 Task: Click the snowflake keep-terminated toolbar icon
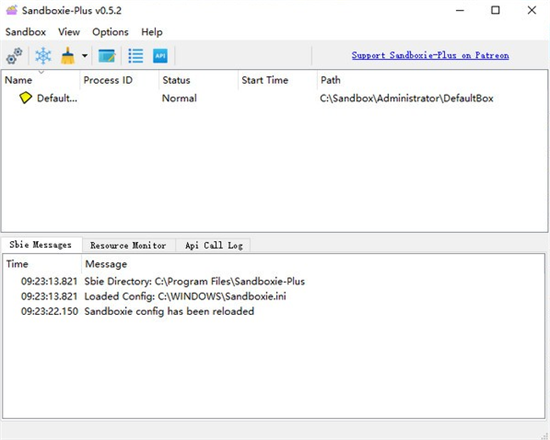(43, 56)
